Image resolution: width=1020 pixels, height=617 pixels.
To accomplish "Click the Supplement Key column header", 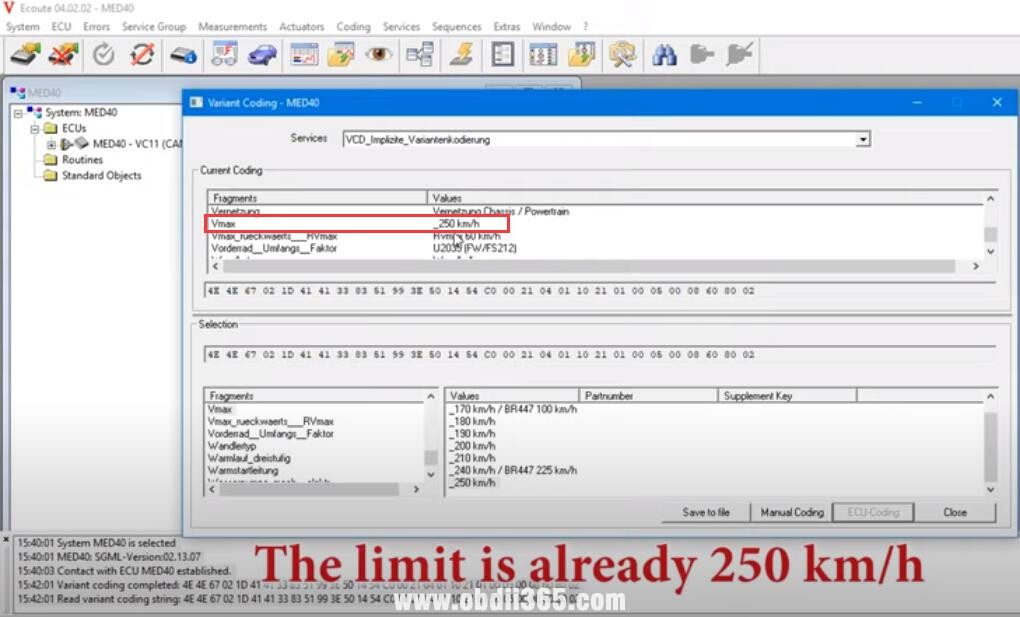I will 787,396.
